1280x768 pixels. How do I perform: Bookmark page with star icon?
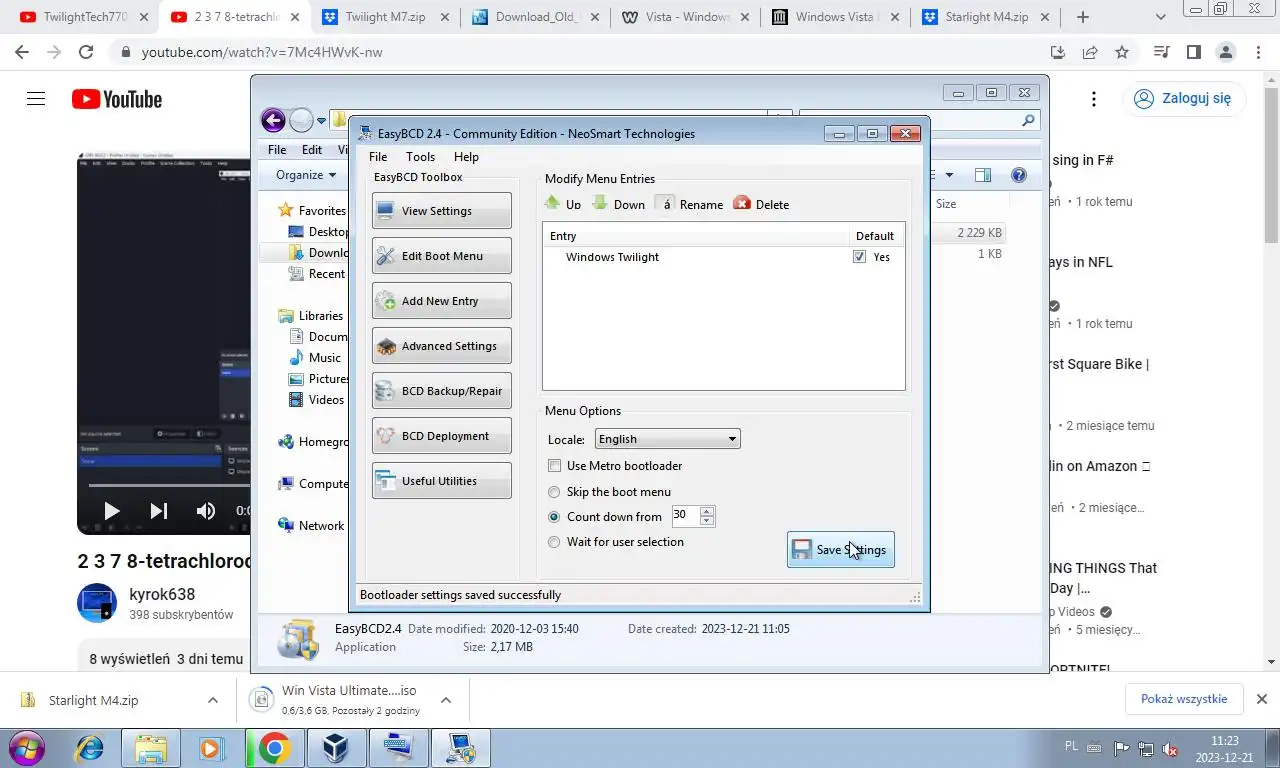[1122, 52]
